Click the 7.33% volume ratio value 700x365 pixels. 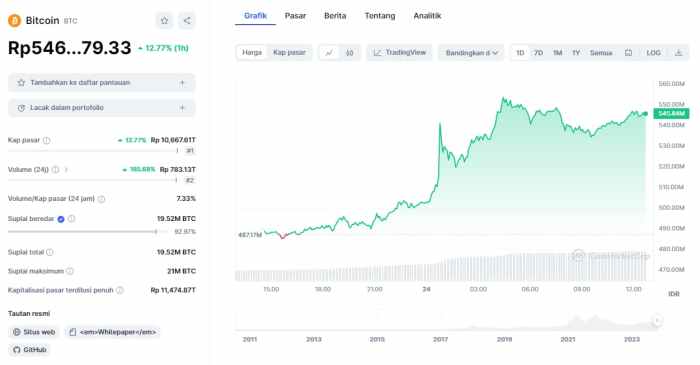pos(186,199)
